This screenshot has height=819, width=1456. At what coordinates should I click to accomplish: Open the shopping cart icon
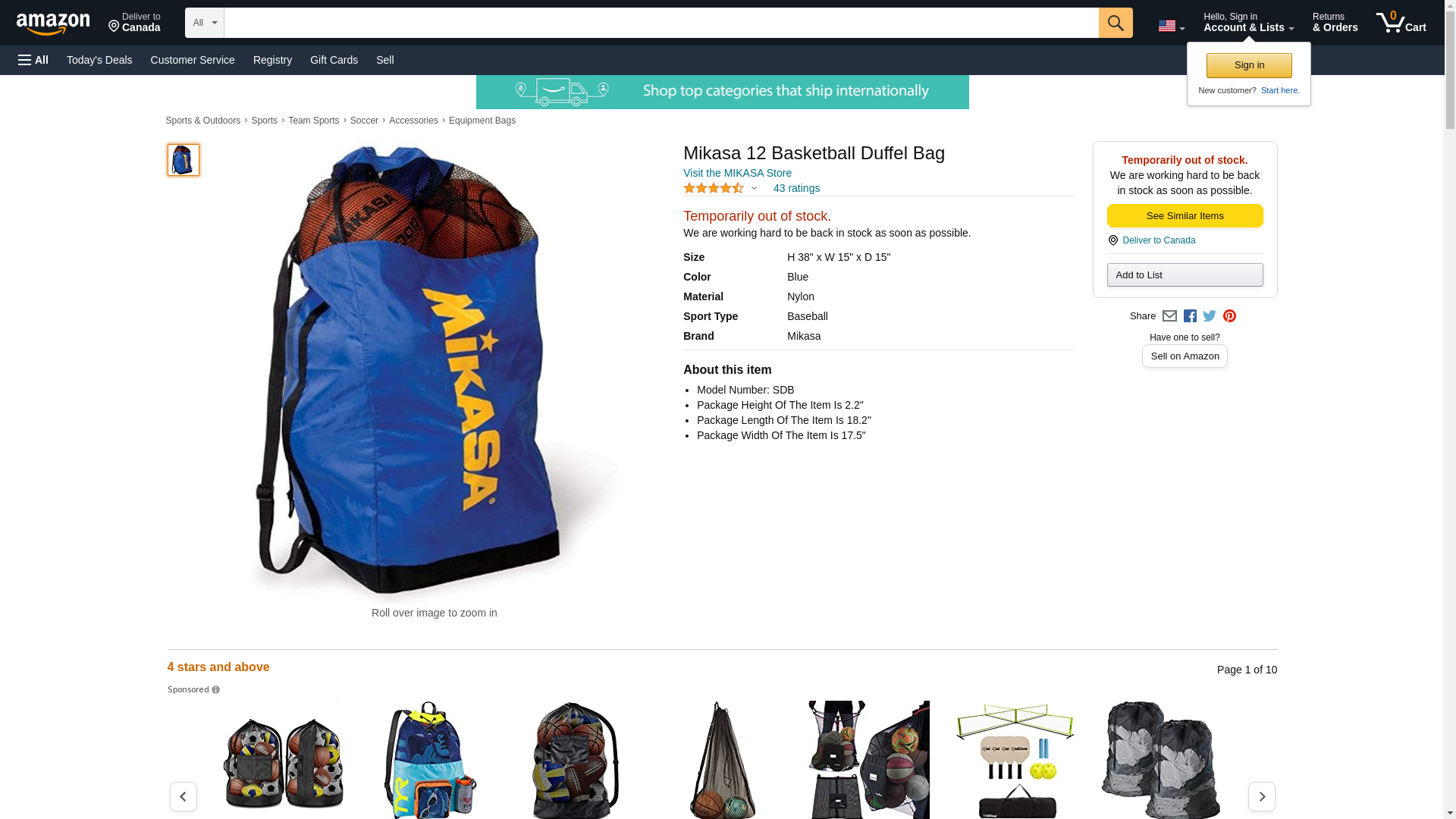(1401, 23)
